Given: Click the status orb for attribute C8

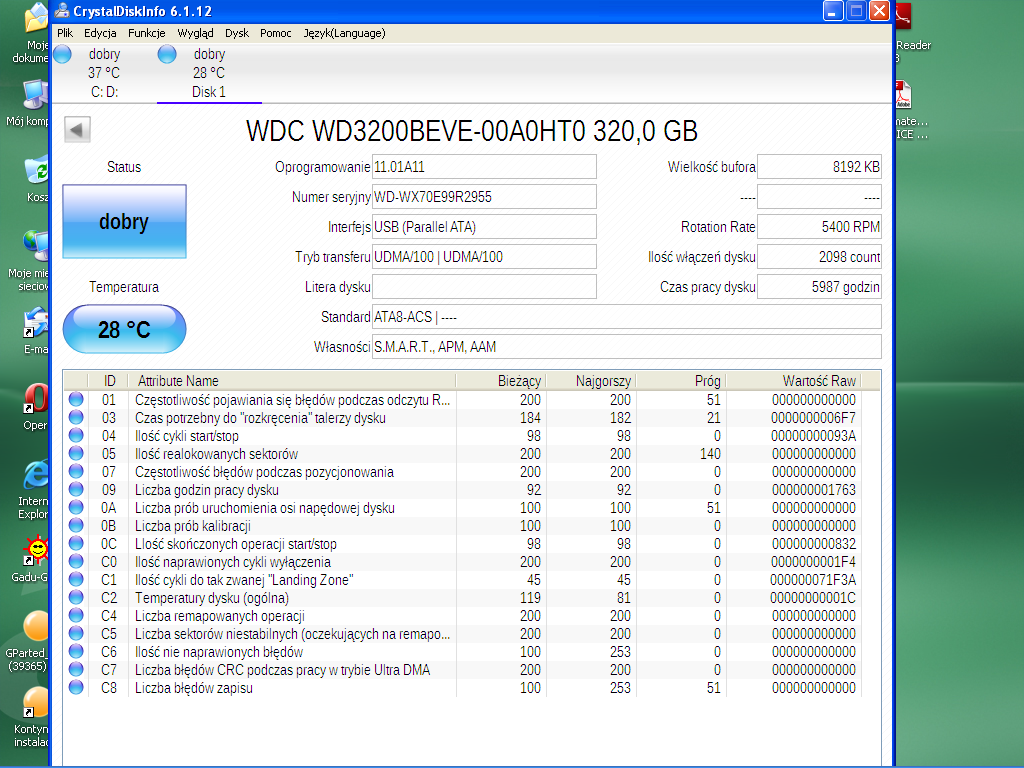Looking at the screenshot, I should coord(76,687).
